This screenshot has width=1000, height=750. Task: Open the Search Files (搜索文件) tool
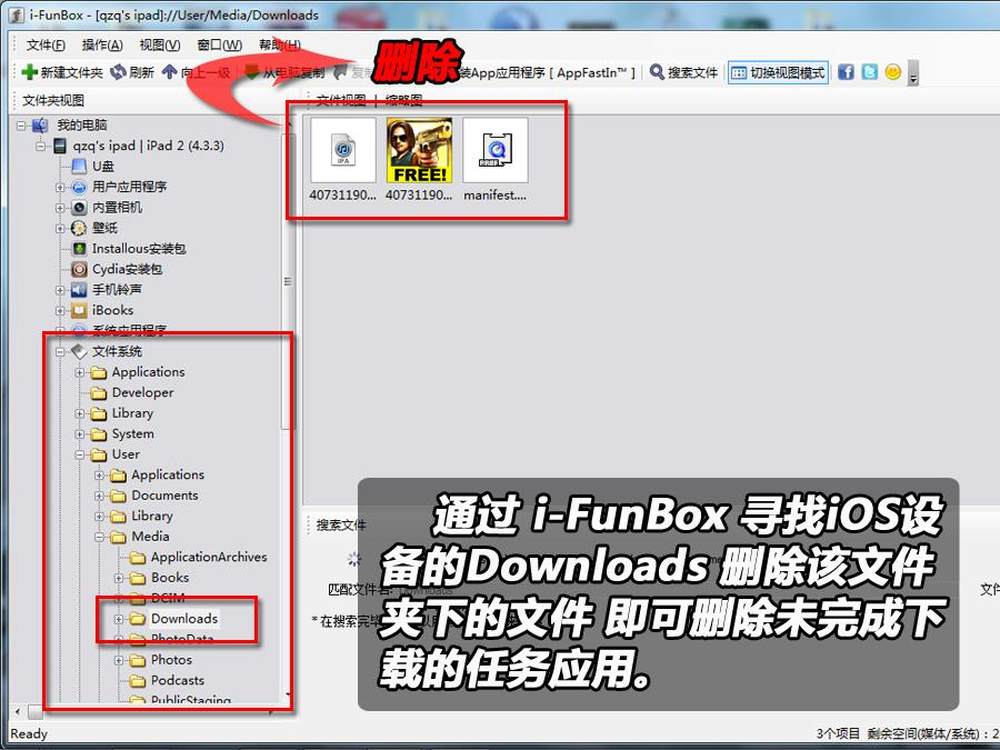[684, 73]
